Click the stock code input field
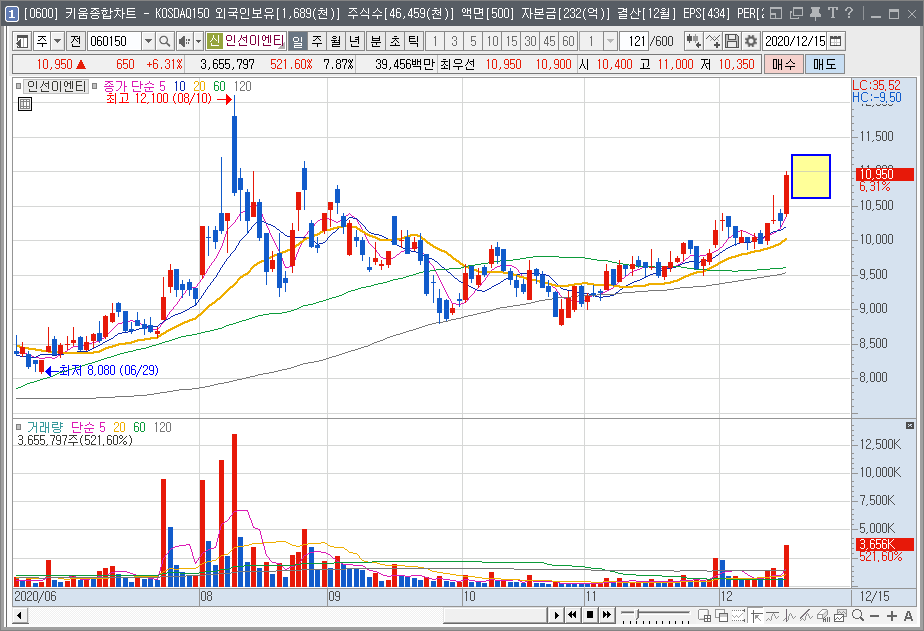 pyautogui.click(x=114, y=41)
